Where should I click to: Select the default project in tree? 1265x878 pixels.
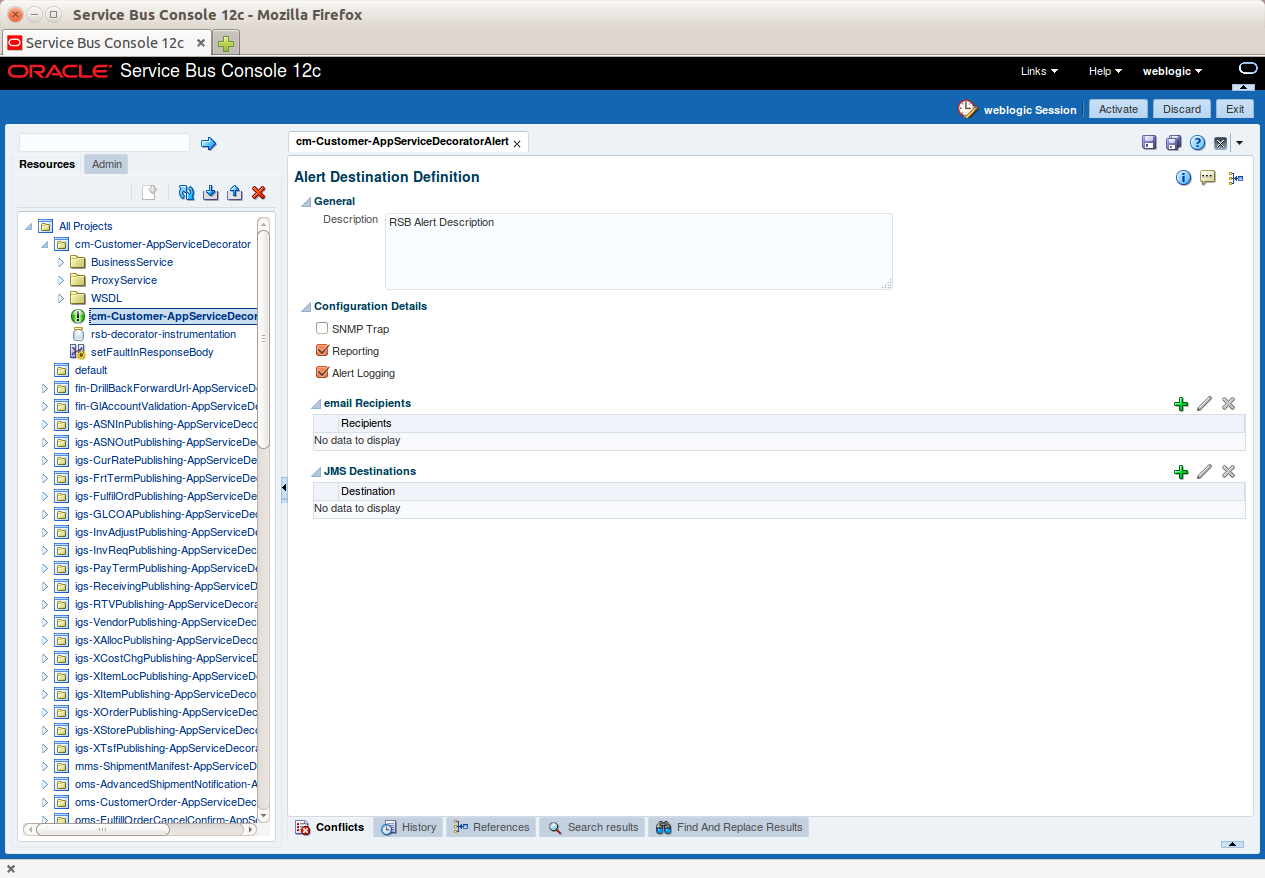click(91, 370)
